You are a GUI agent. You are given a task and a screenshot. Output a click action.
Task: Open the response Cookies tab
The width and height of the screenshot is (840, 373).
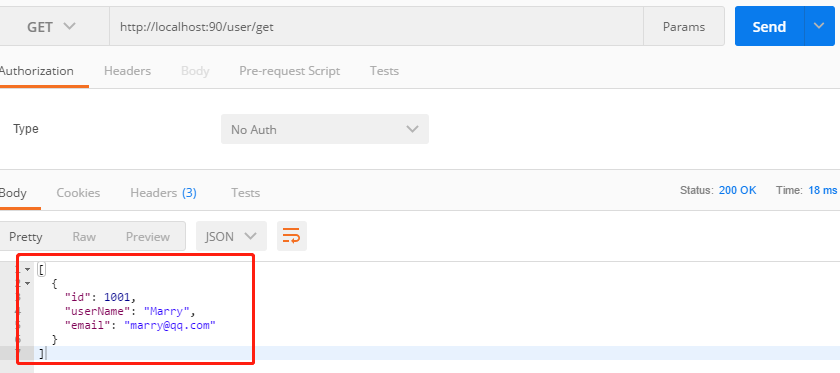click(78, 193)
